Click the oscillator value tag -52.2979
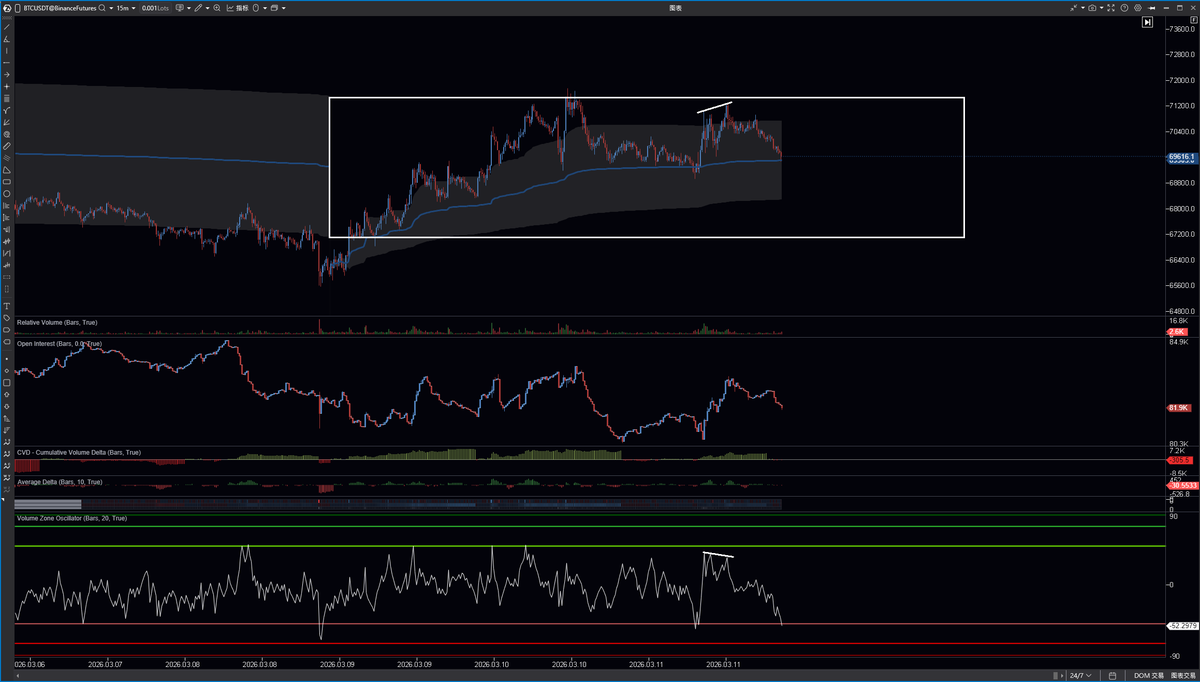Image resolution: width=1200 pixels, height=682 pixels. point(1181,625)
